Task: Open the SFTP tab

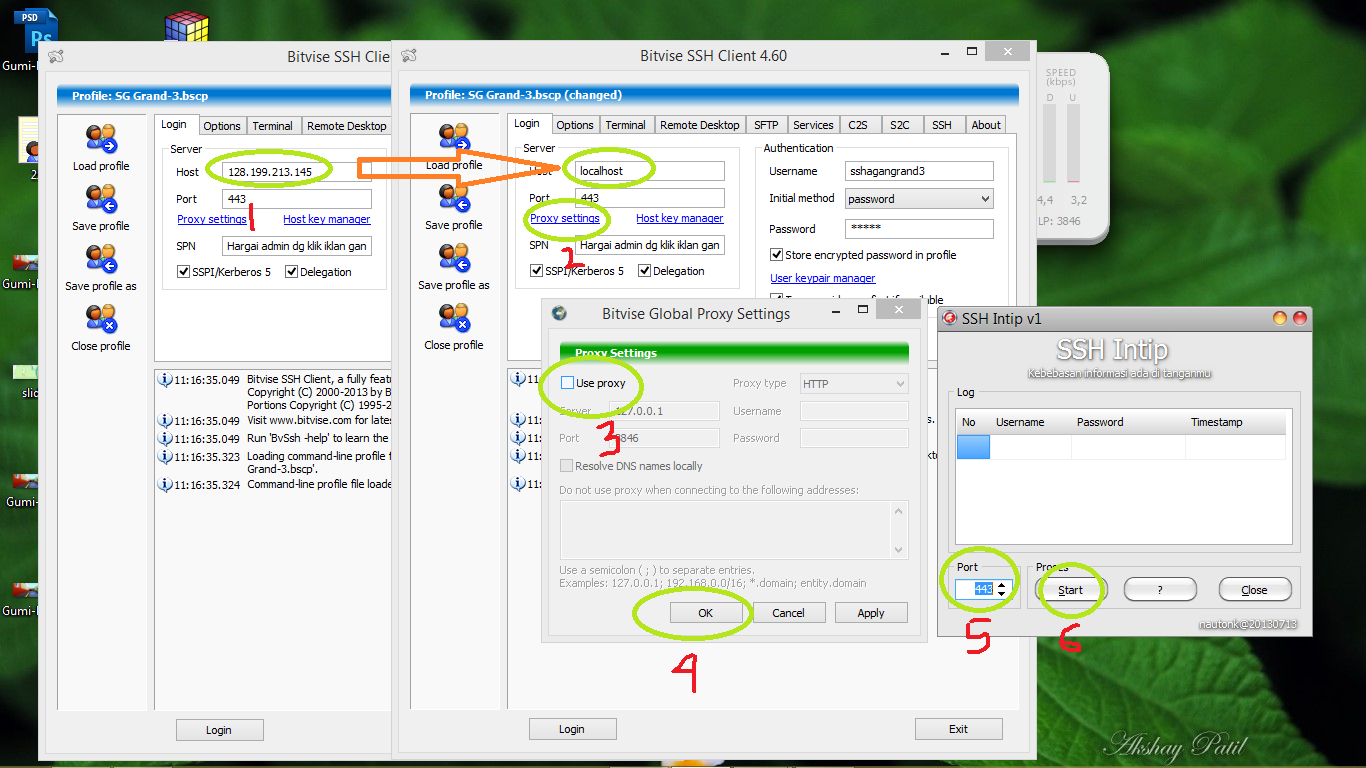Action: (x=766, y=125)
